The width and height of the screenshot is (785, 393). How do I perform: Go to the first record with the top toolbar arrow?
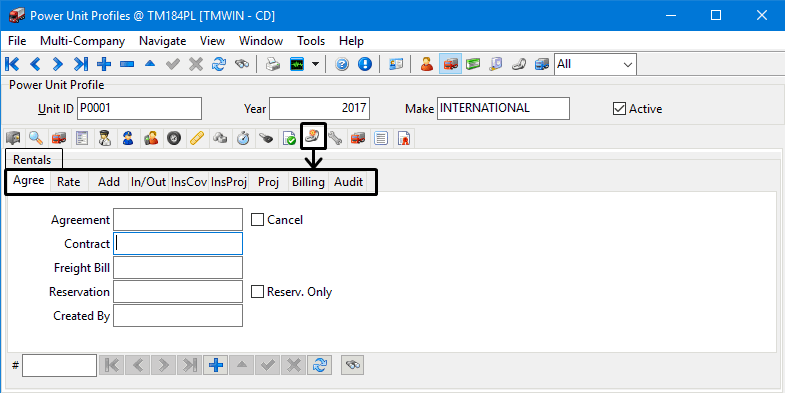pos(12,64)
